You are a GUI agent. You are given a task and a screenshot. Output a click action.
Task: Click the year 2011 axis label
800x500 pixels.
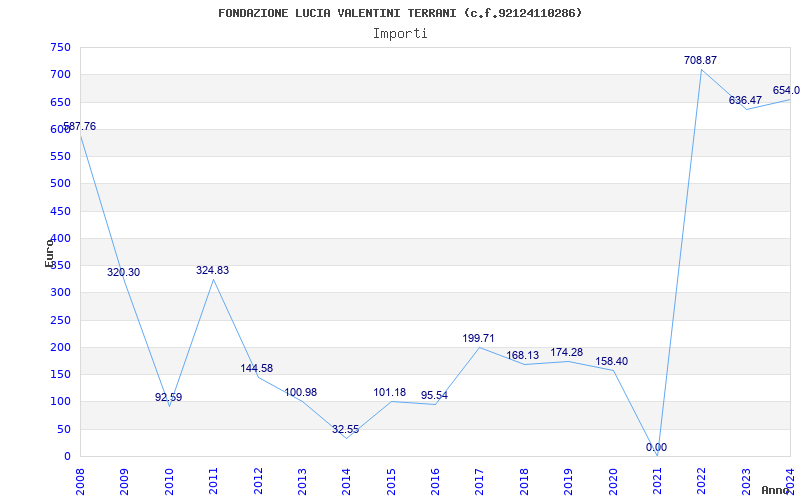213,482
